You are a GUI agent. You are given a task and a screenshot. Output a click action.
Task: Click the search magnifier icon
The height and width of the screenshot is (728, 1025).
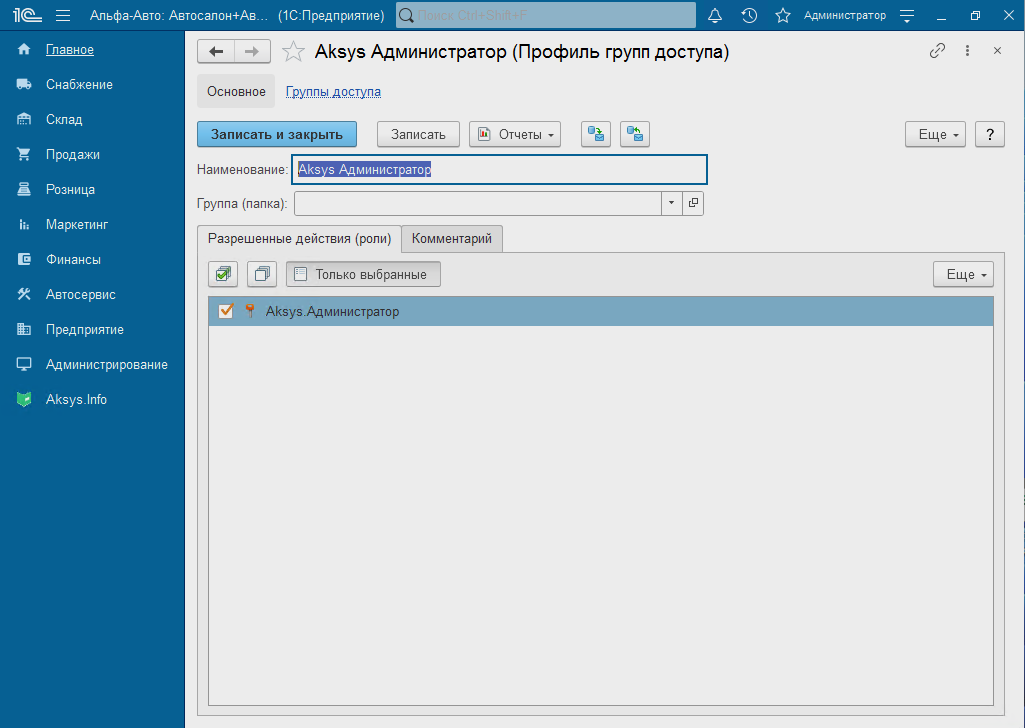click(x=407, y=15)
